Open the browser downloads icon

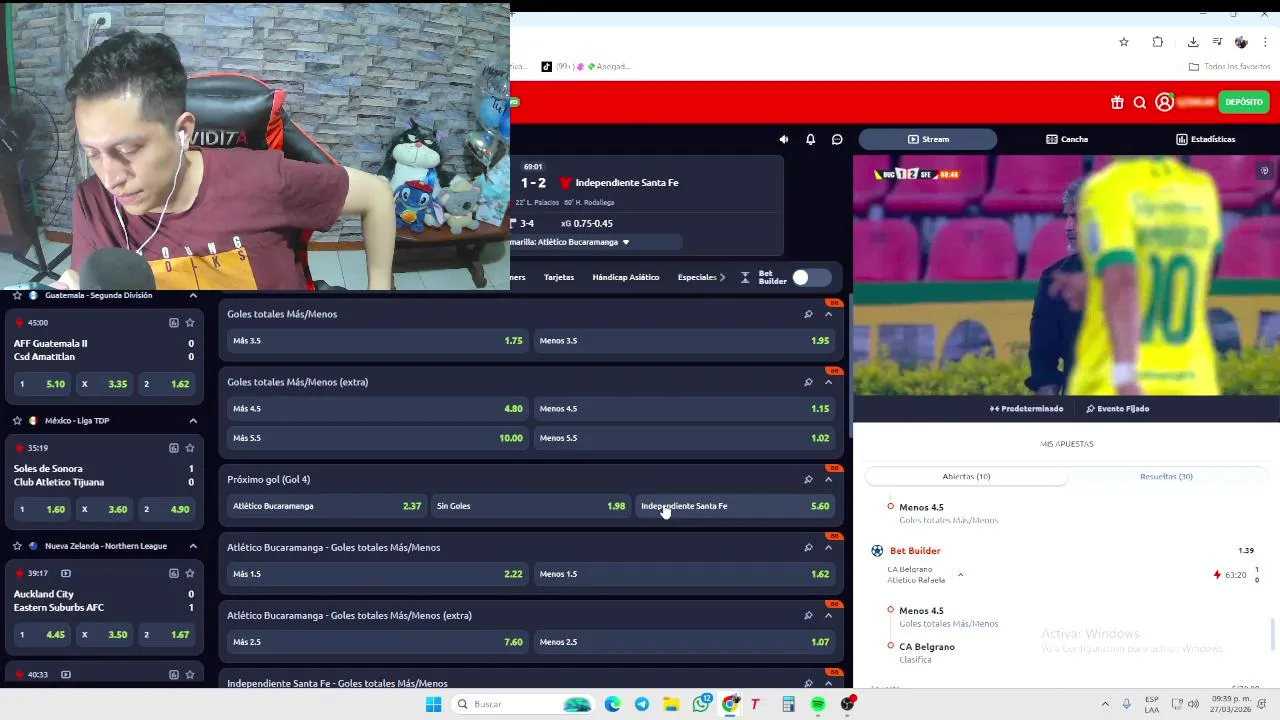(1193, 42)
